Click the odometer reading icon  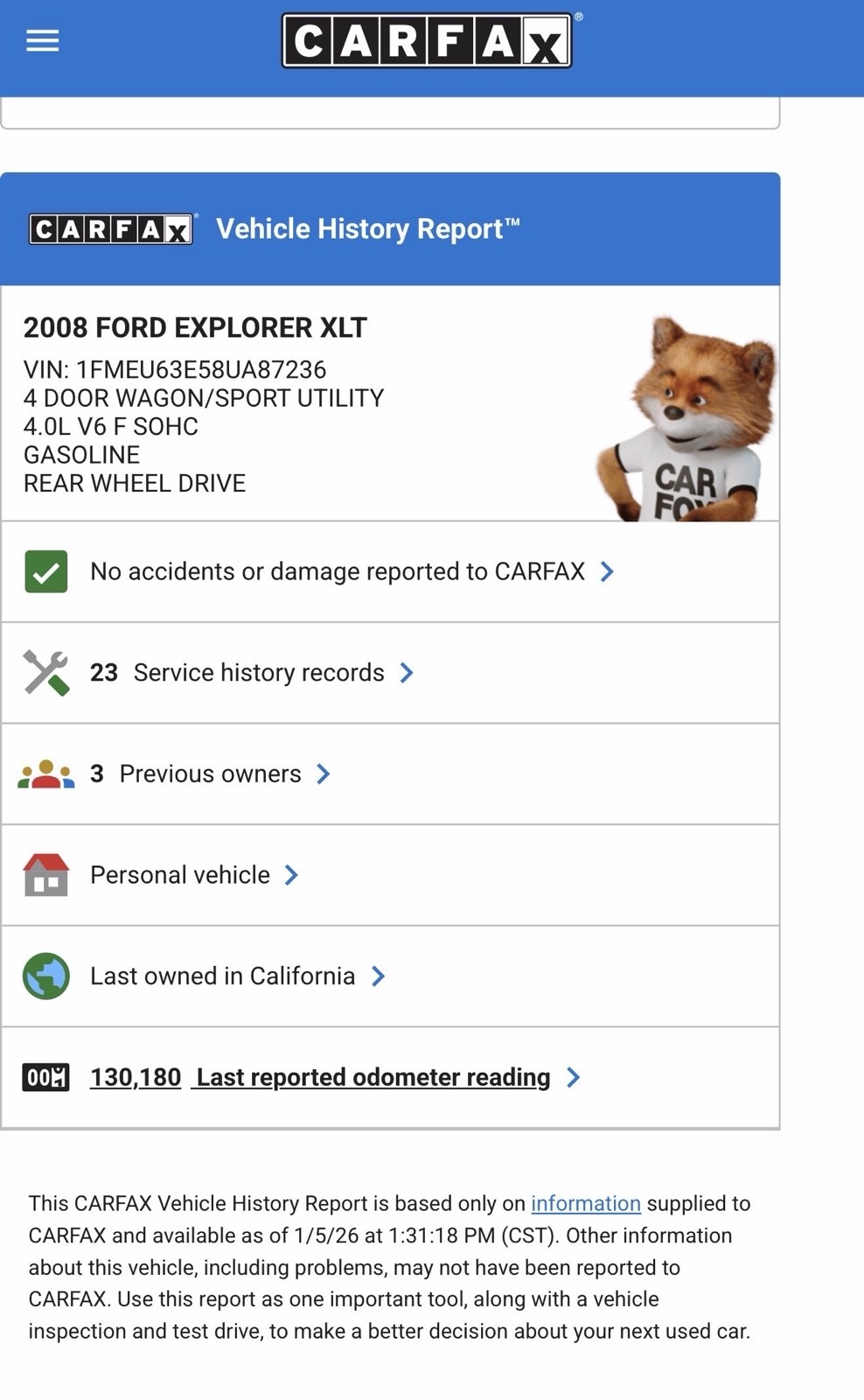[x=46, y=1077]
